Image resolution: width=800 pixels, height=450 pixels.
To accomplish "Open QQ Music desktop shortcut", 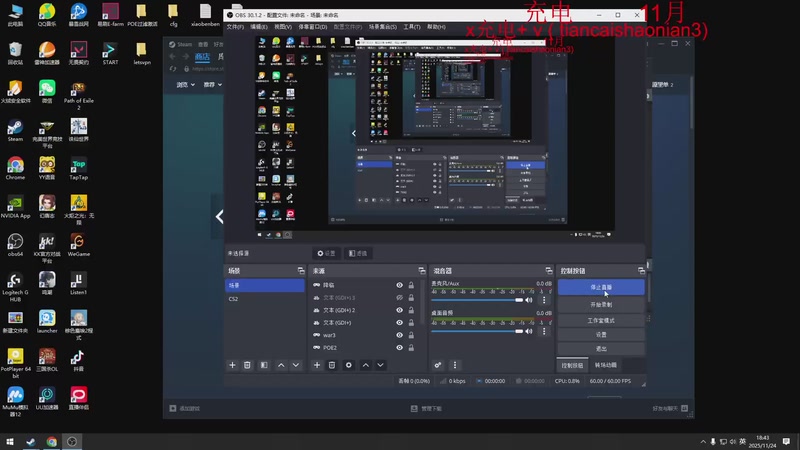I will coord(47,15).
